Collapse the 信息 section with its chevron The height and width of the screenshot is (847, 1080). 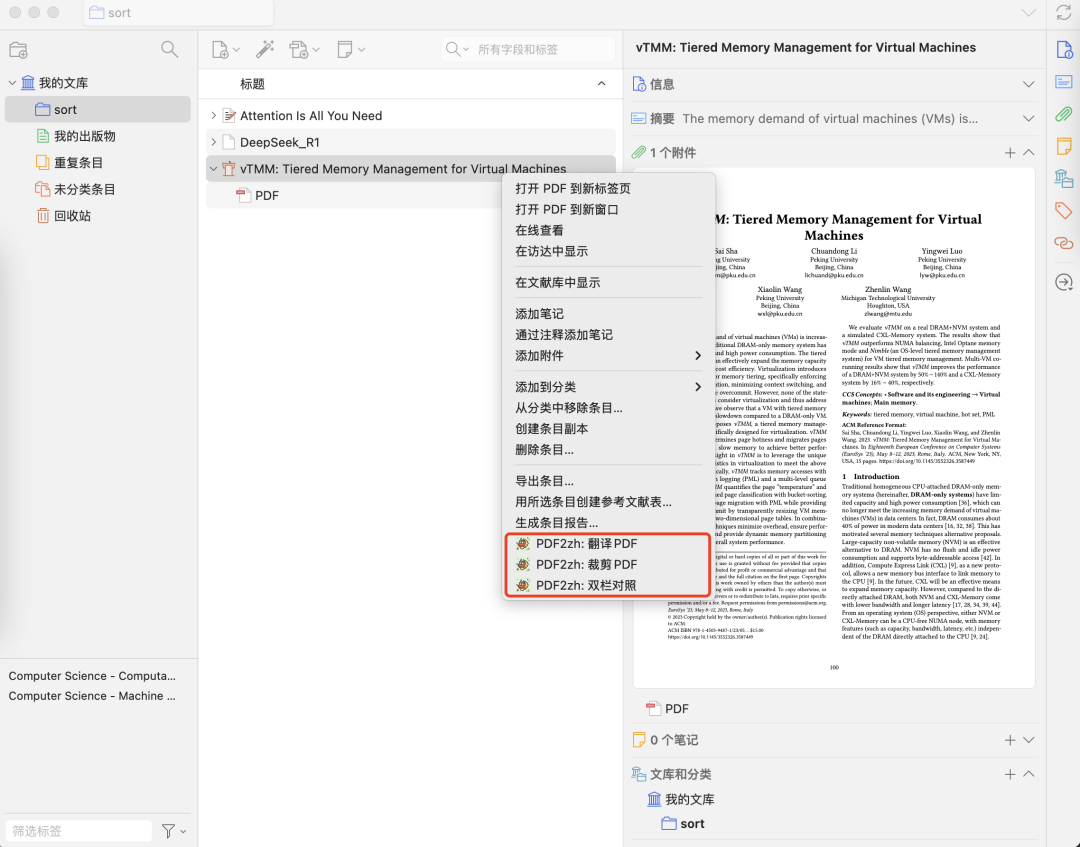(x=1028, y=83)
